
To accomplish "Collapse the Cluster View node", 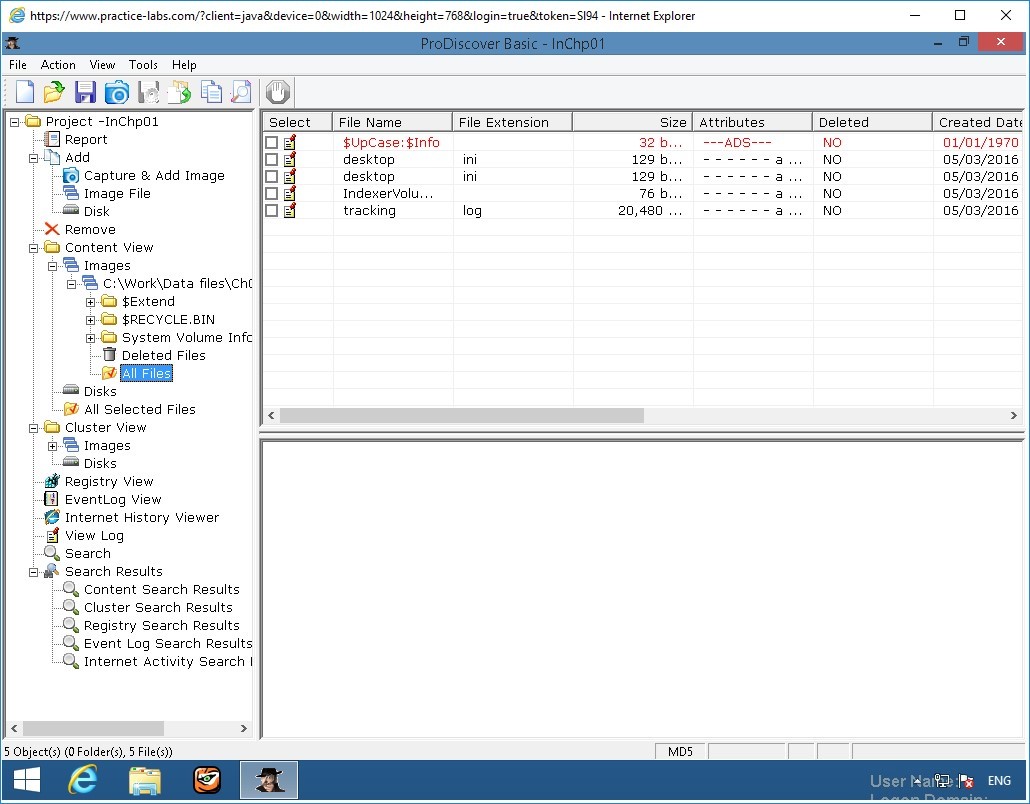I will tap(34, 428).
